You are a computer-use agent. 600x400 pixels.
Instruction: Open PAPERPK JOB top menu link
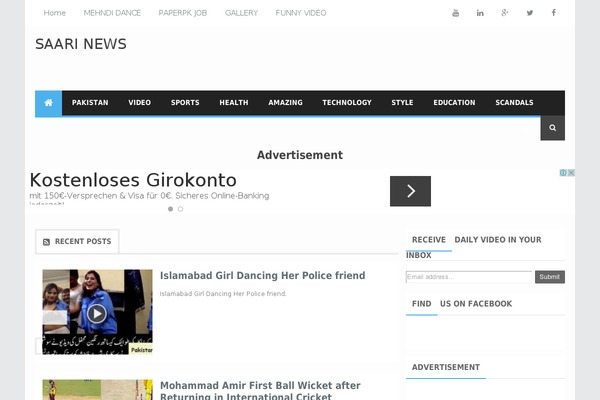coord(183,13)
